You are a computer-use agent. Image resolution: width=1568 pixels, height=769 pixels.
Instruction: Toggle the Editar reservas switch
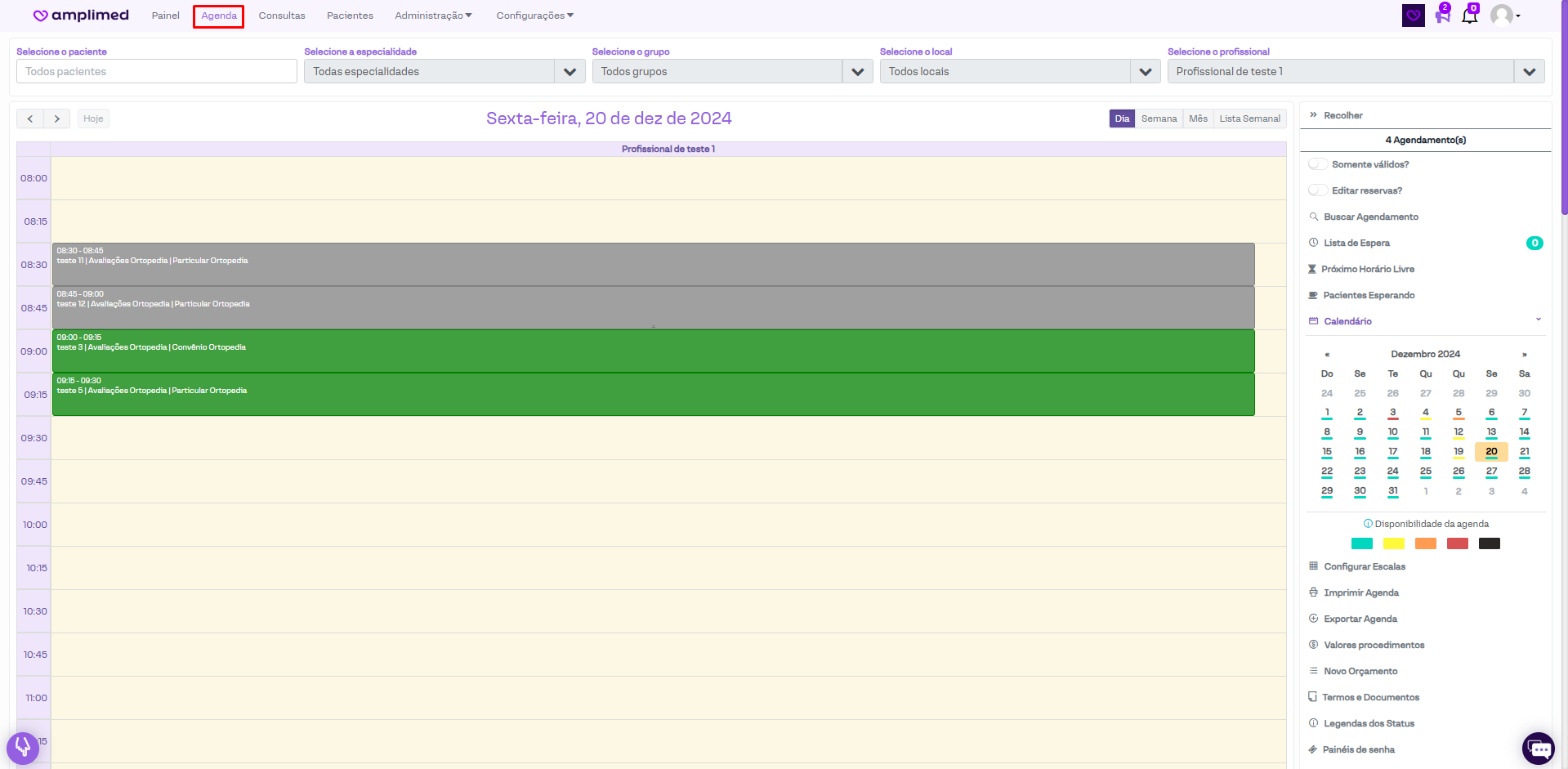click(x=1318, y=190)
